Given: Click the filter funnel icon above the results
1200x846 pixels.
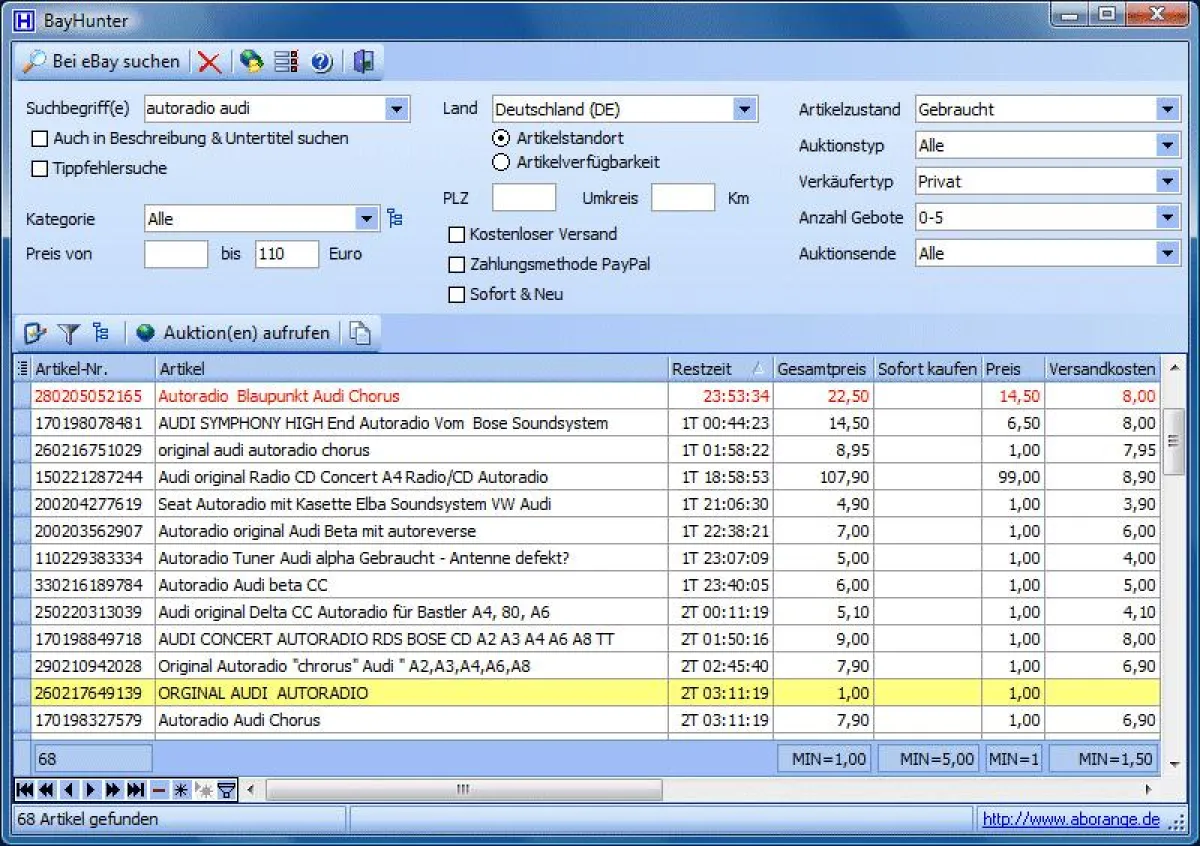Looking at the screenshot, I should point(71,332).
